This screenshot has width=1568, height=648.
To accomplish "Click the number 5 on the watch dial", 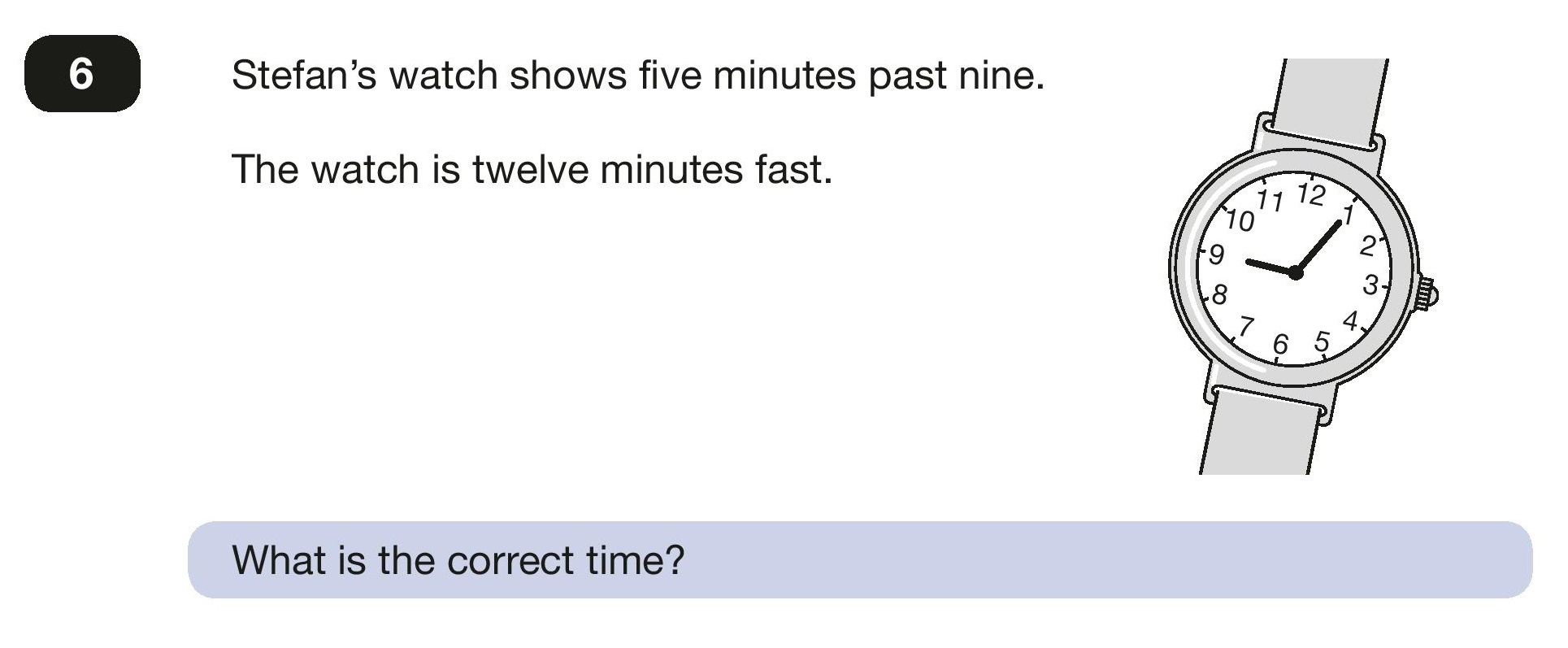I will [1323, 342].
